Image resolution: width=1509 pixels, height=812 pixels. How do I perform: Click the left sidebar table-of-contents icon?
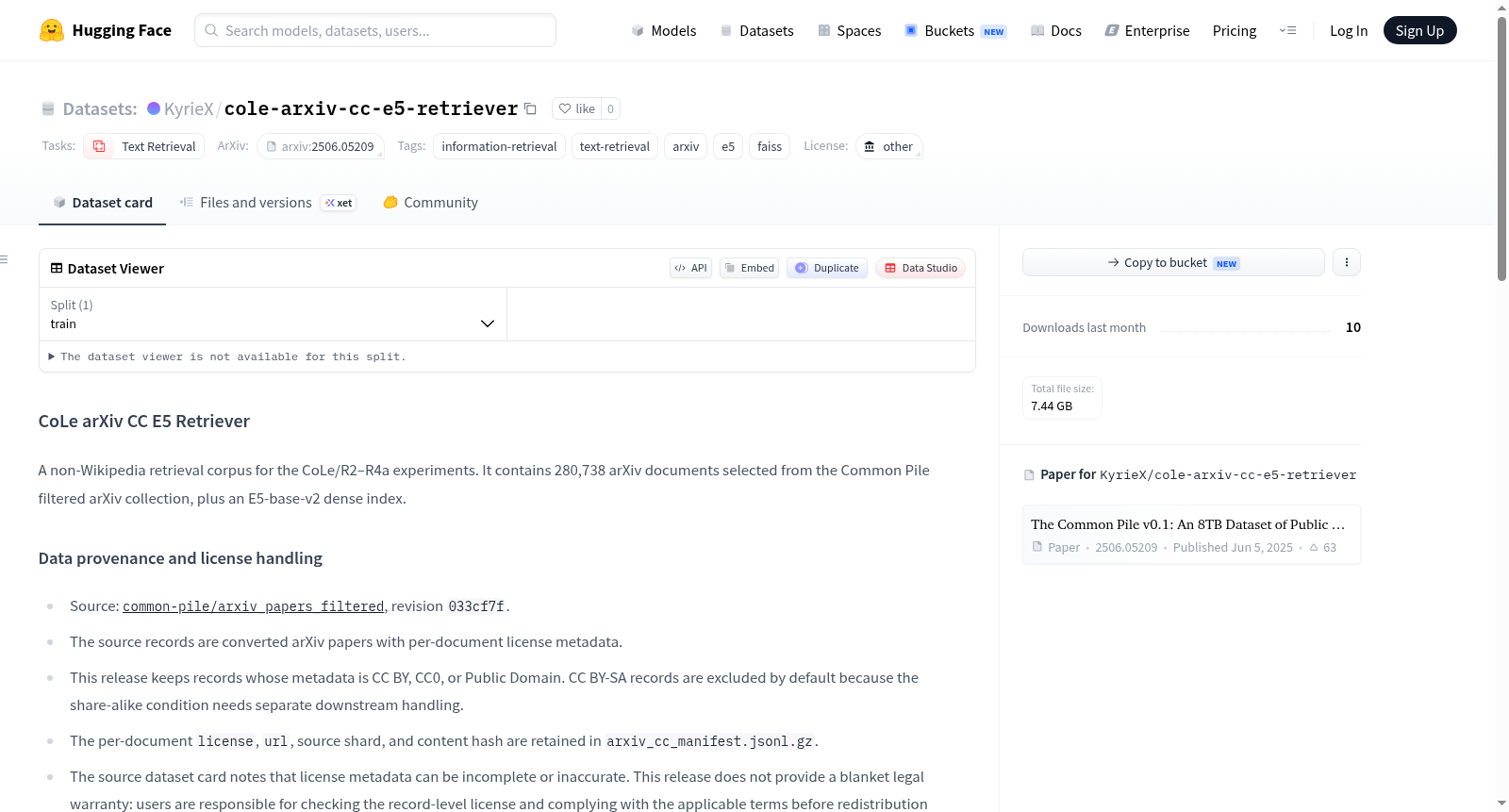4,259
